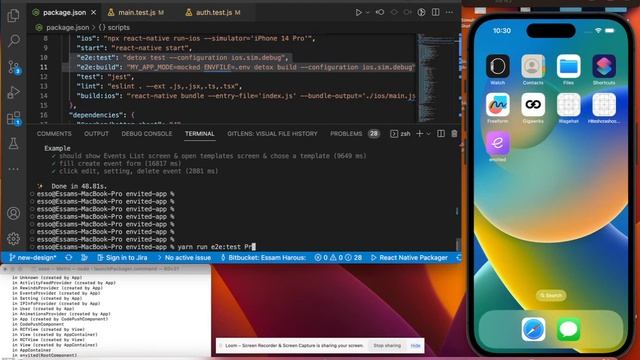Open the DEBUG CONSOLE panel tab
640x360 pixels.
coord(147,133)
